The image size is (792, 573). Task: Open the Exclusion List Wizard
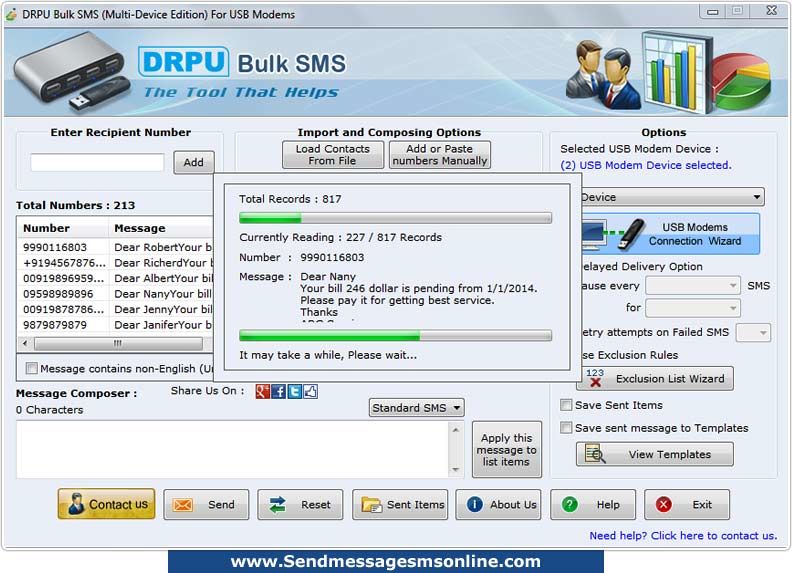point(655,378)
